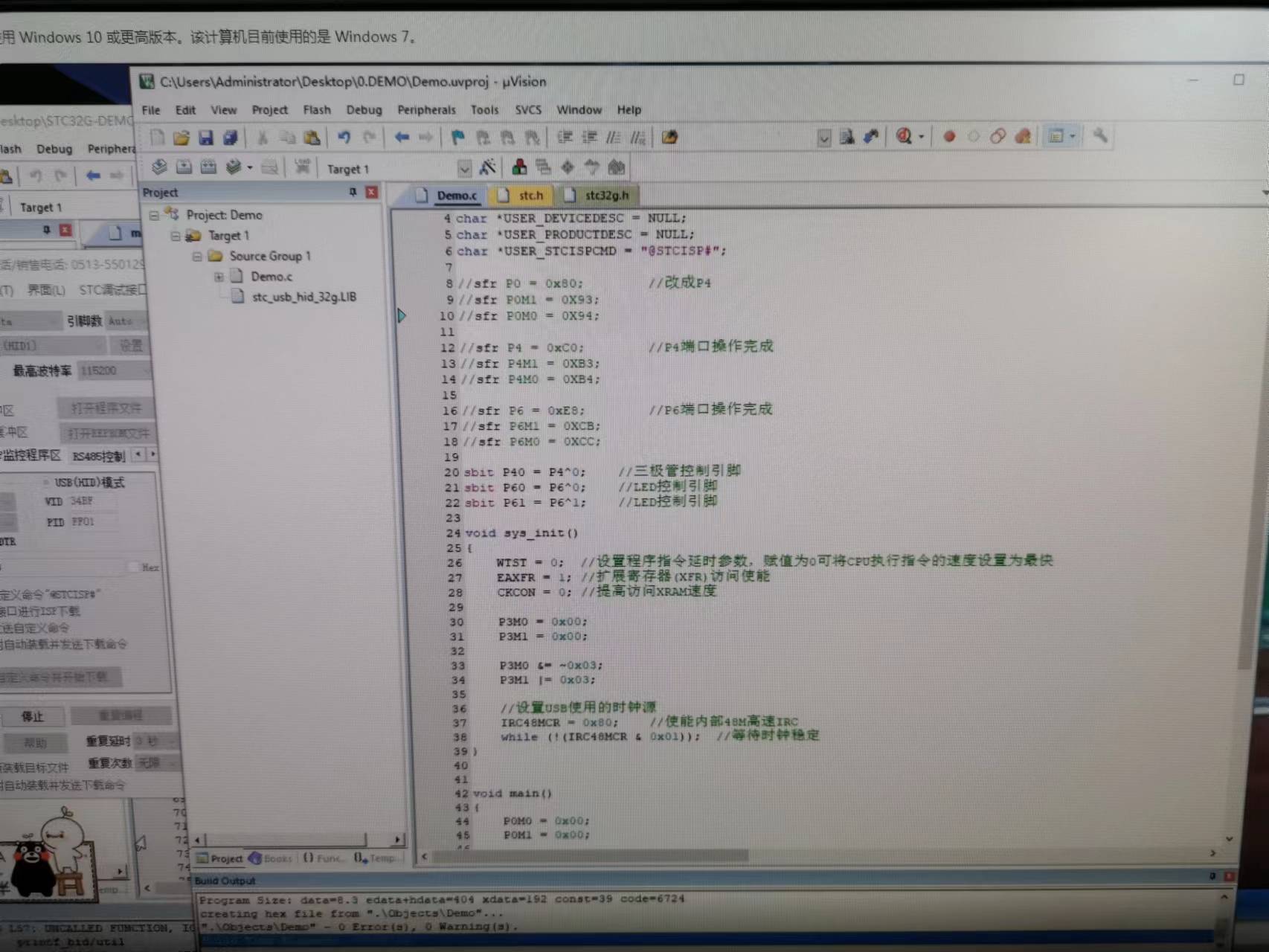1269x952 pixels.
Task: Open the SVCS menu
Action: 528,110
